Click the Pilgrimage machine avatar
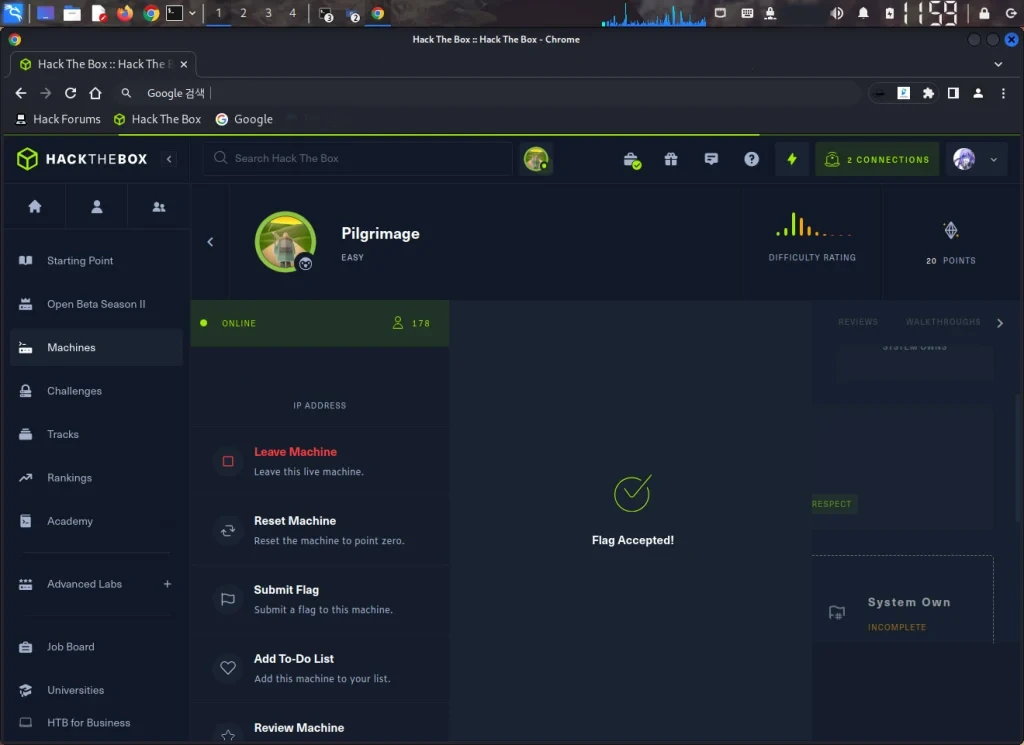 coord(285,242)
